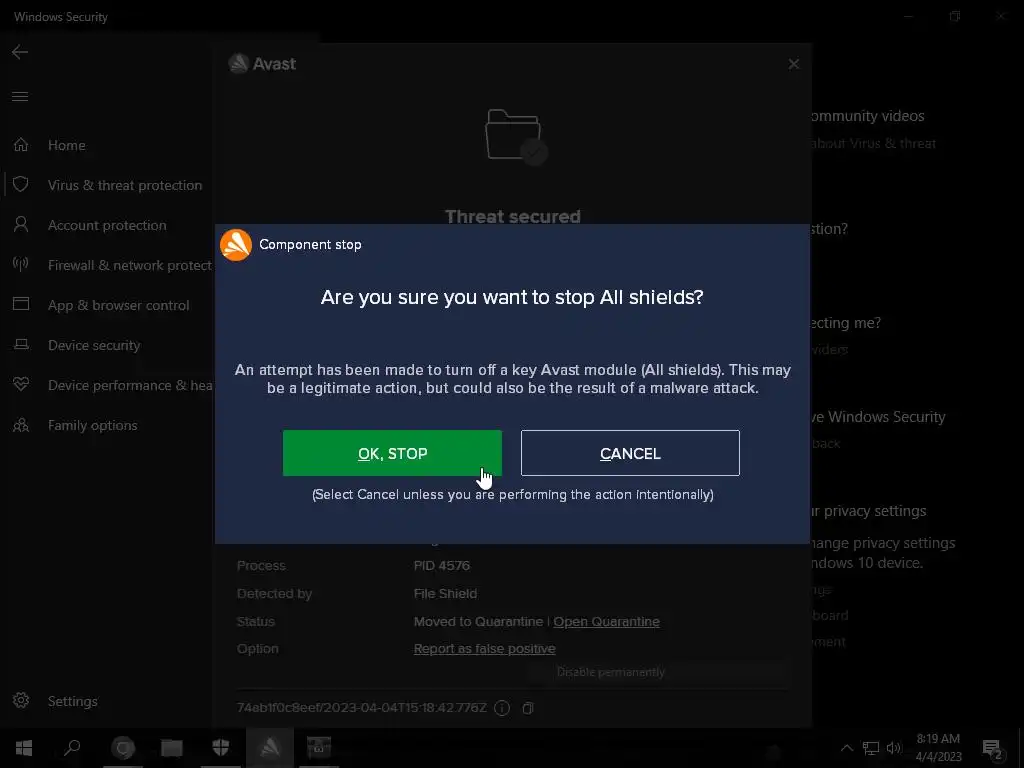Open Device security section
The height and width of the screenshot is (768, 1024).
click(x=94, y=345)
